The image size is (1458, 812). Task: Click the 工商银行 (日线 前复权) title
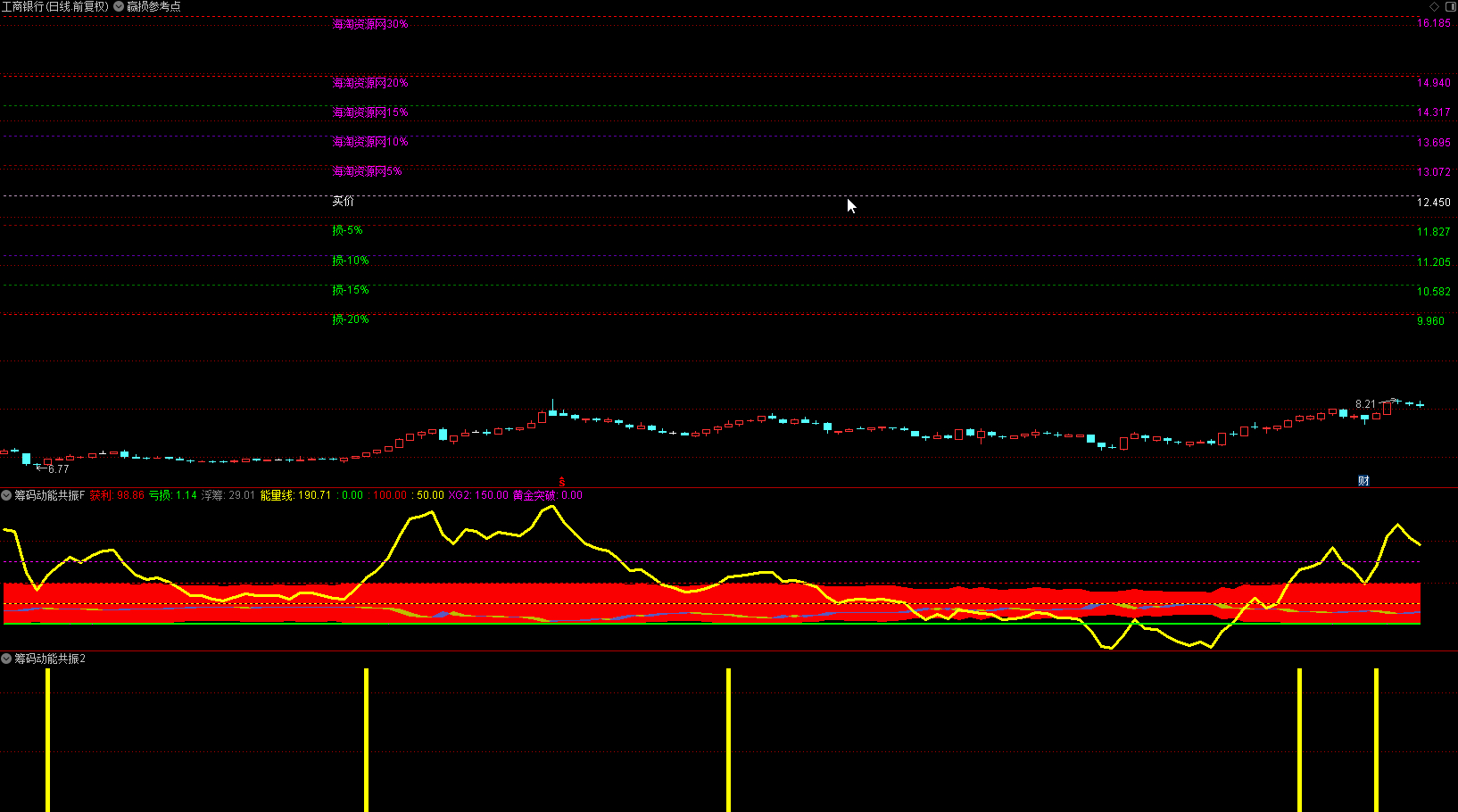(x=55, y=6)
